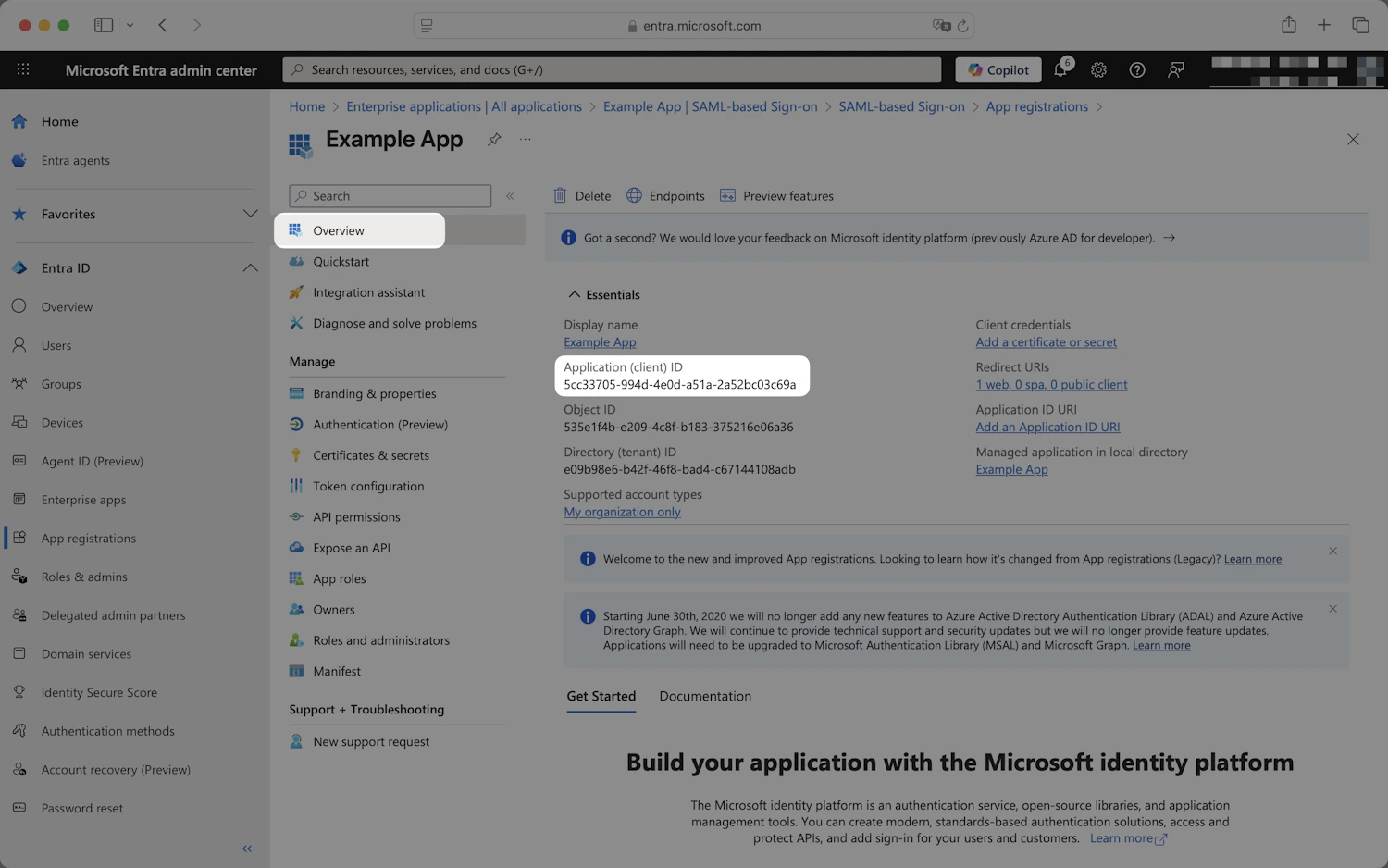This screenshot has width=1388, height=868.
Task: Click the Token configuration icon
Action: click(296, 486)
